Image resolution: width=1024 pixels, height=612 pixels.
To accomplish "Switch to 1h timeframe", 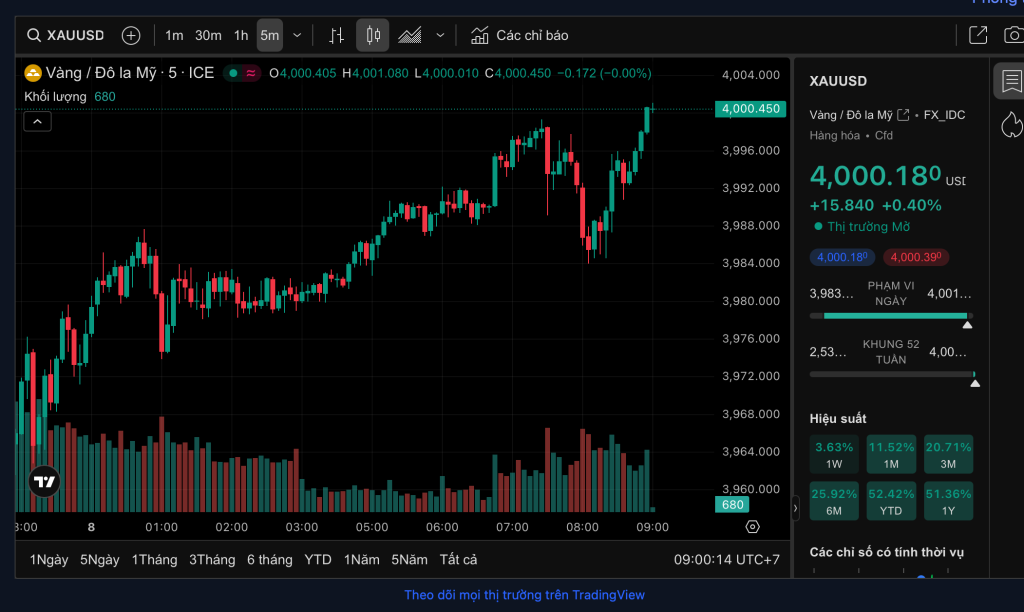I will [241, 35].
